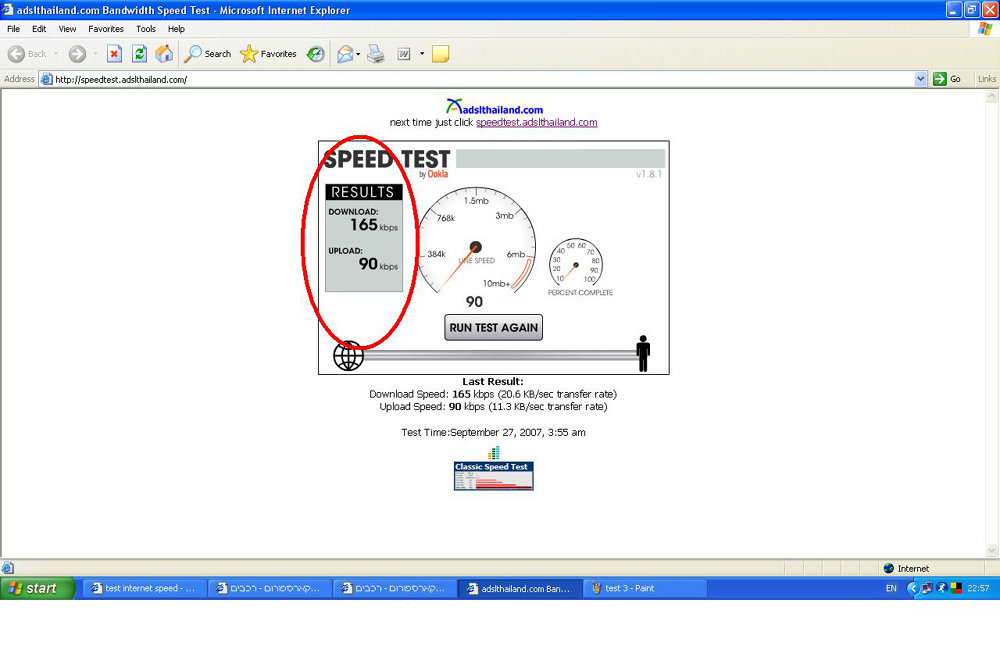Click the adslthailand.com logo
Image resolution: width=1000 pixels, height=660 pixels.
pyautogui.click(x=494, y=106)
